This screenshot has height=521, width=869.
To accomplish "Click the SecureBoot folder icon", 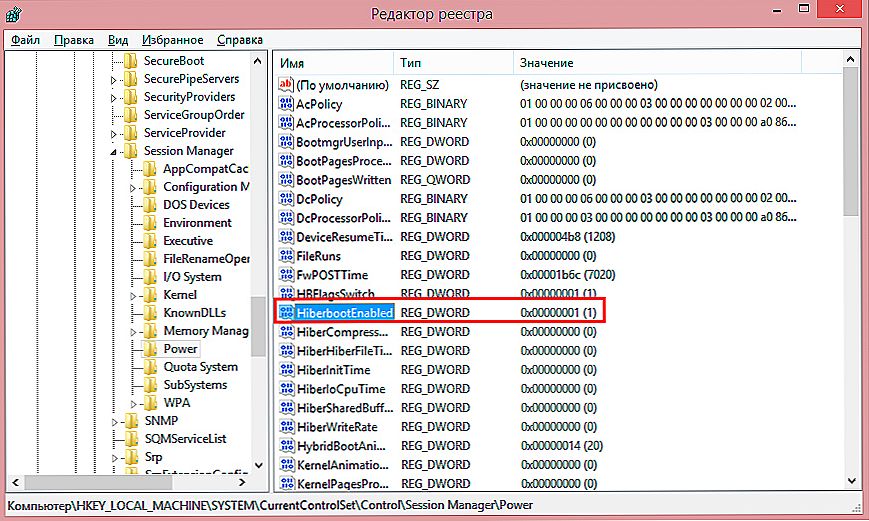I will (131, 60).
